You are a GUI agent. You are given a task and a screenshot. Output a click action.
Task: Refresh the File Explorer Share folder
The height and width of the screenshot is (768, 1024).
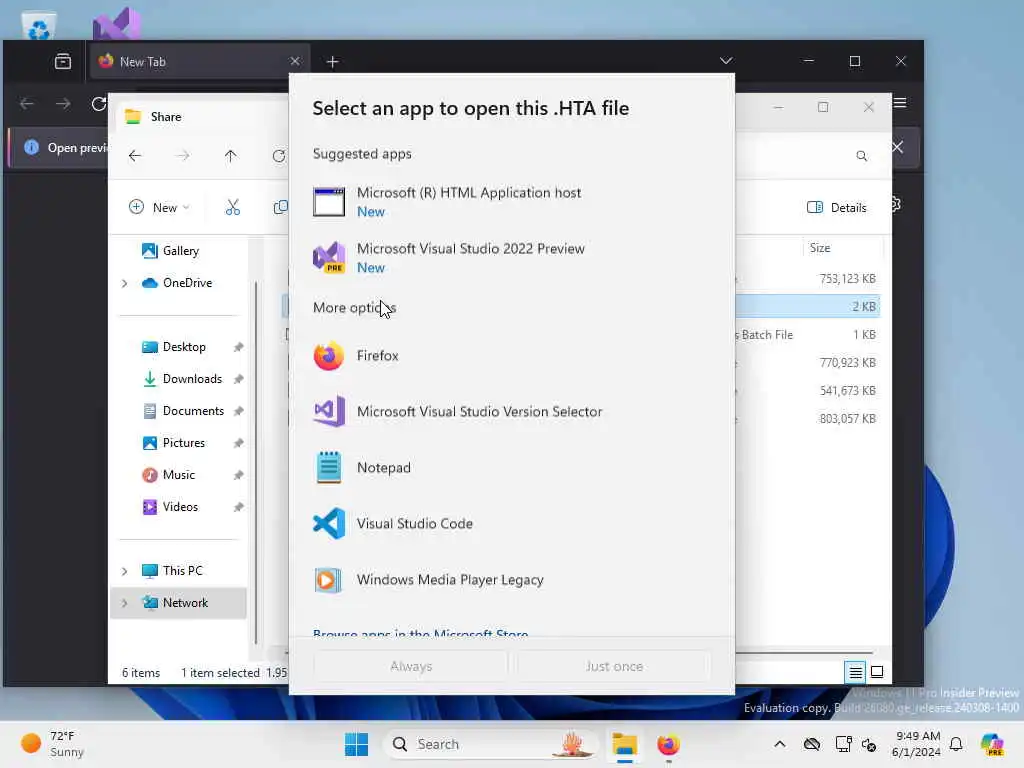(x=279, y=156)
